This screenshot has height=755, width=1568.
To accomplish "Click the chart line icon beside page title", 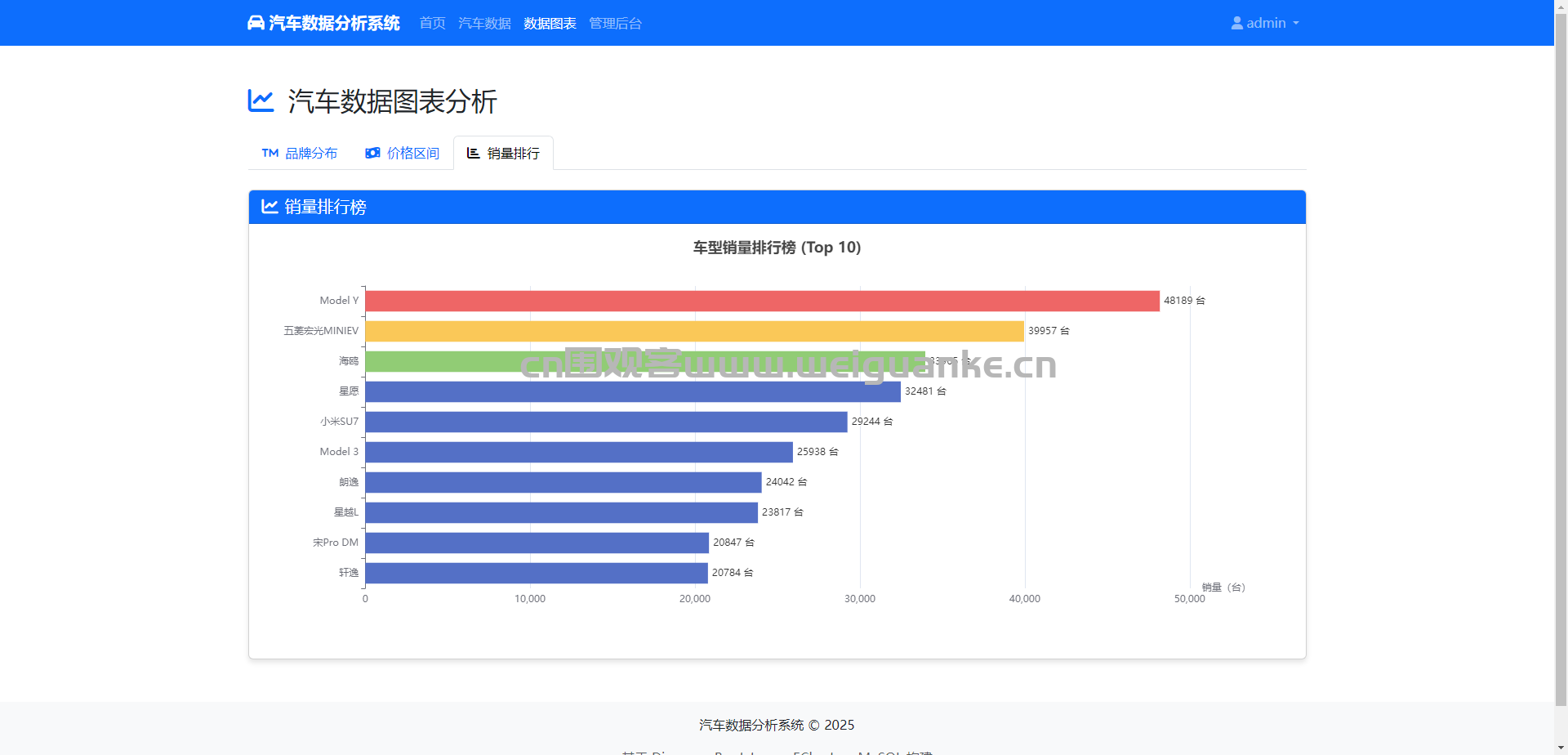I will click(x=261, y=101).
